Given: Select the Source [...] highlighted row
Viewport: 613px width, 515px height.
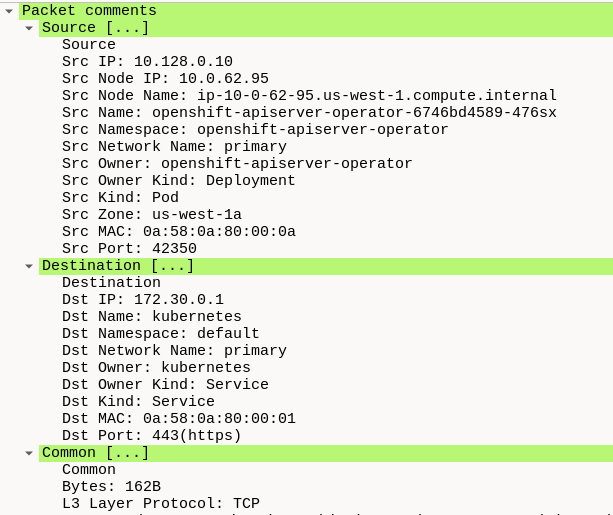Looking at the screenshot, I should tap(96, 28).
